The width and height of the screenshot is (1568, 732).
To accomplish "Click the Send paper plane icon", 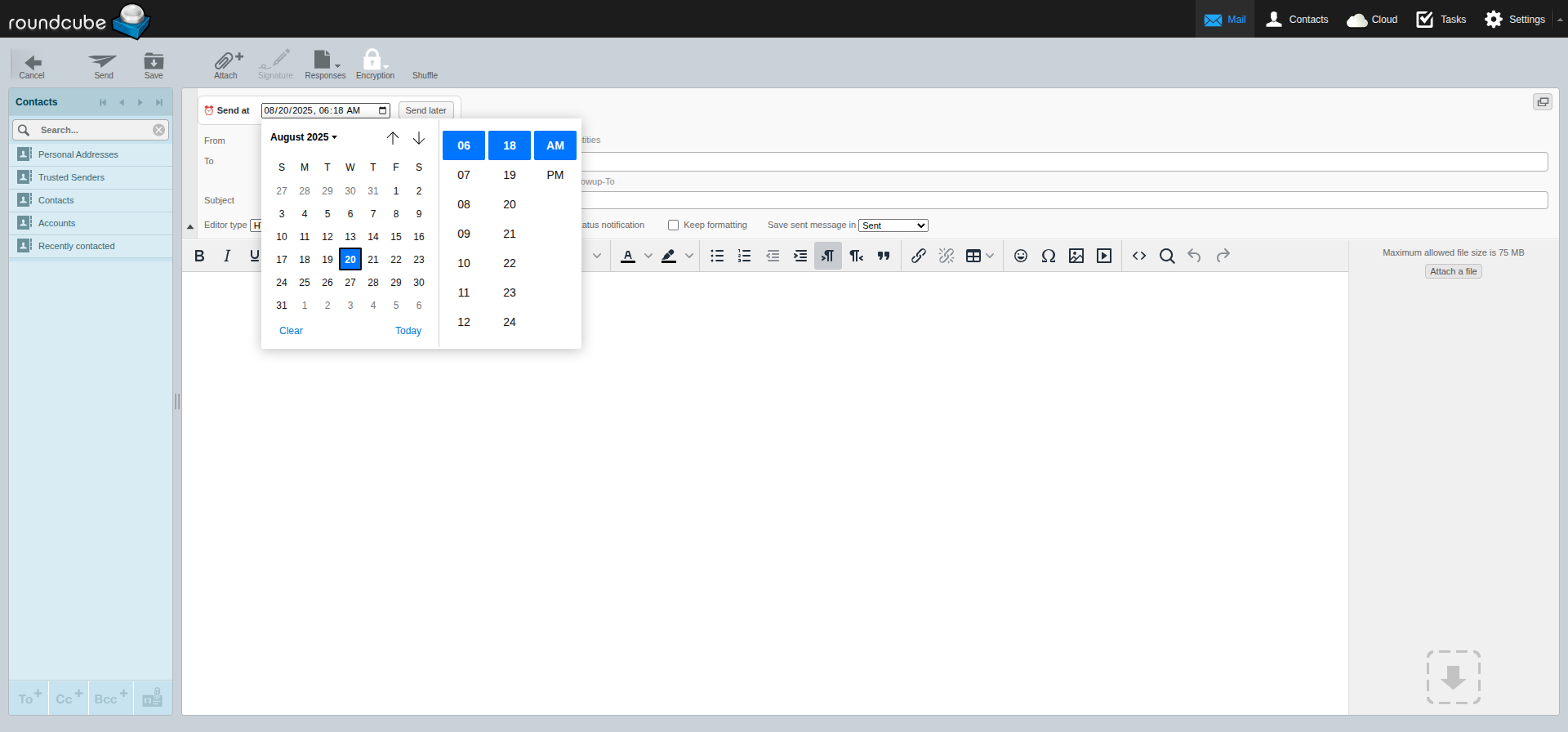I will [x=103, y=61].
